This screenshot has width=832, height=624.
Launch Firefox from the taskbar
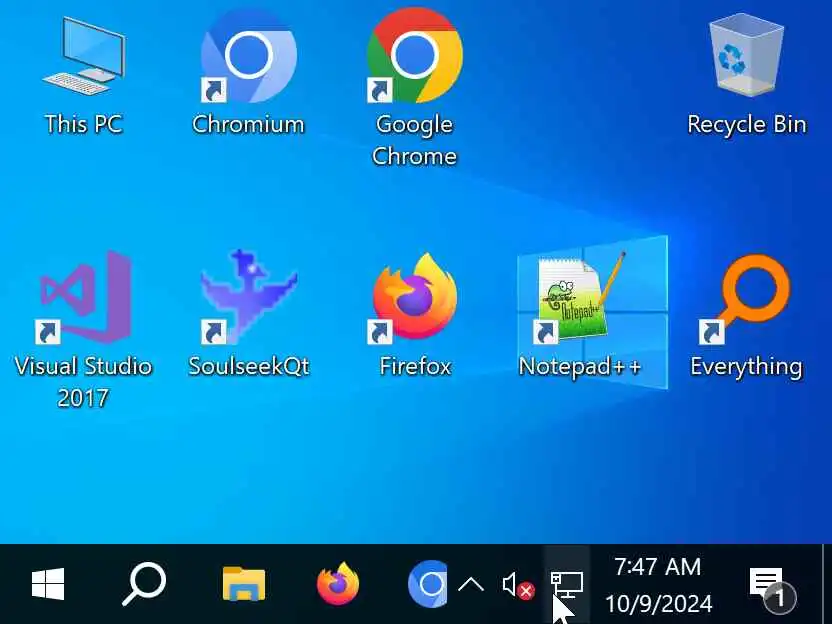coord(338,584)
